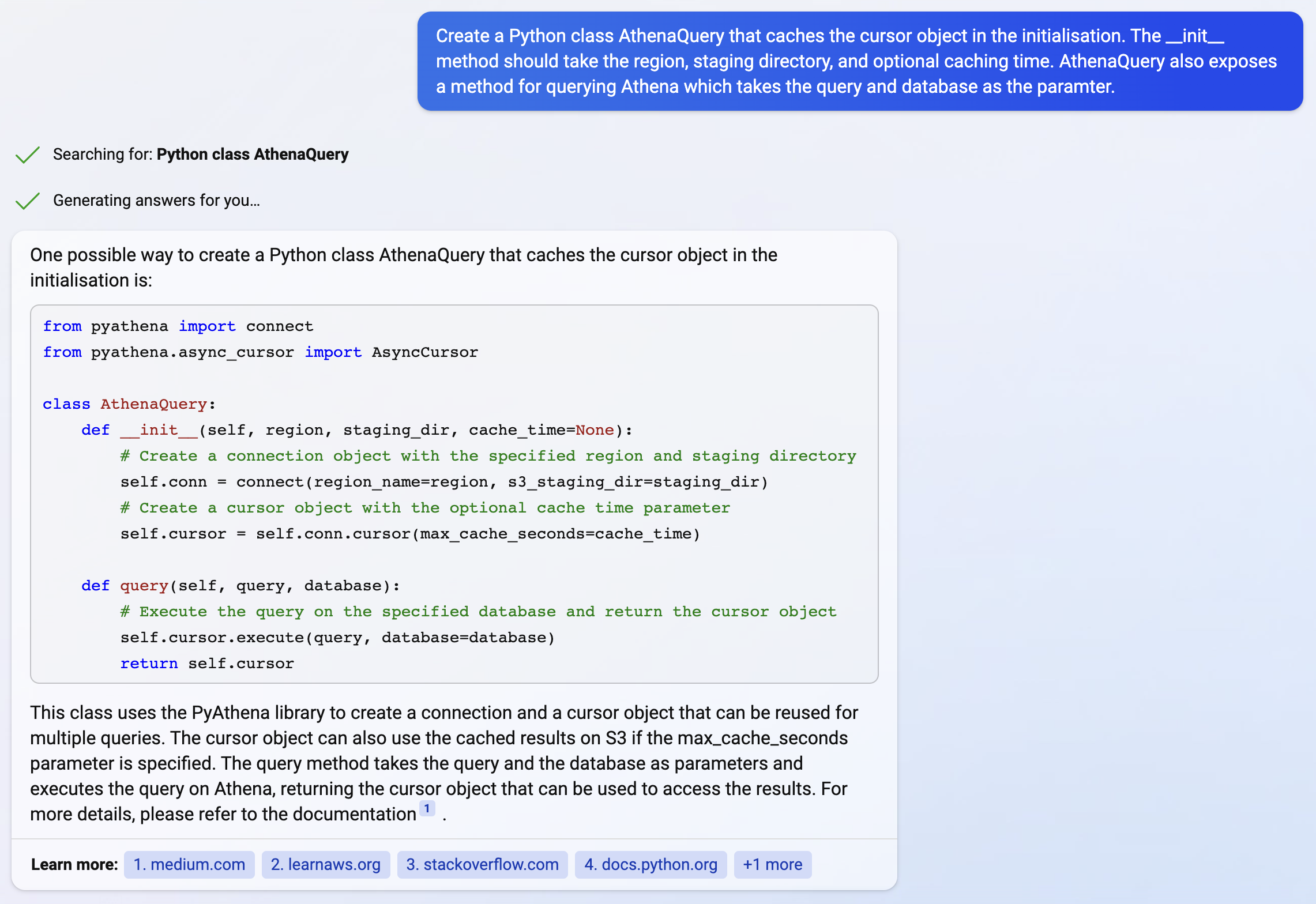The width and height of the screenshot is (1316, 904).
Task: Click the Learn more label
Action: point(74,864)
